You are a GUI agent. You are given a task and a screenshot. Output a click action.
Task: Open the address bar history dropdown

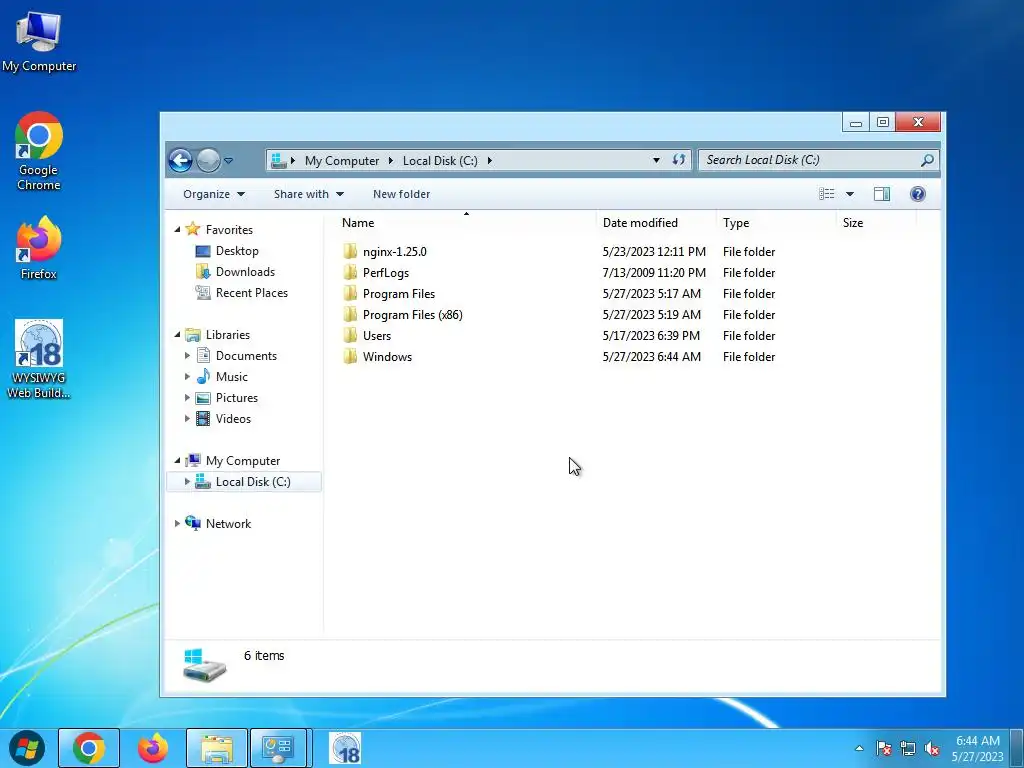pos(656,161)
